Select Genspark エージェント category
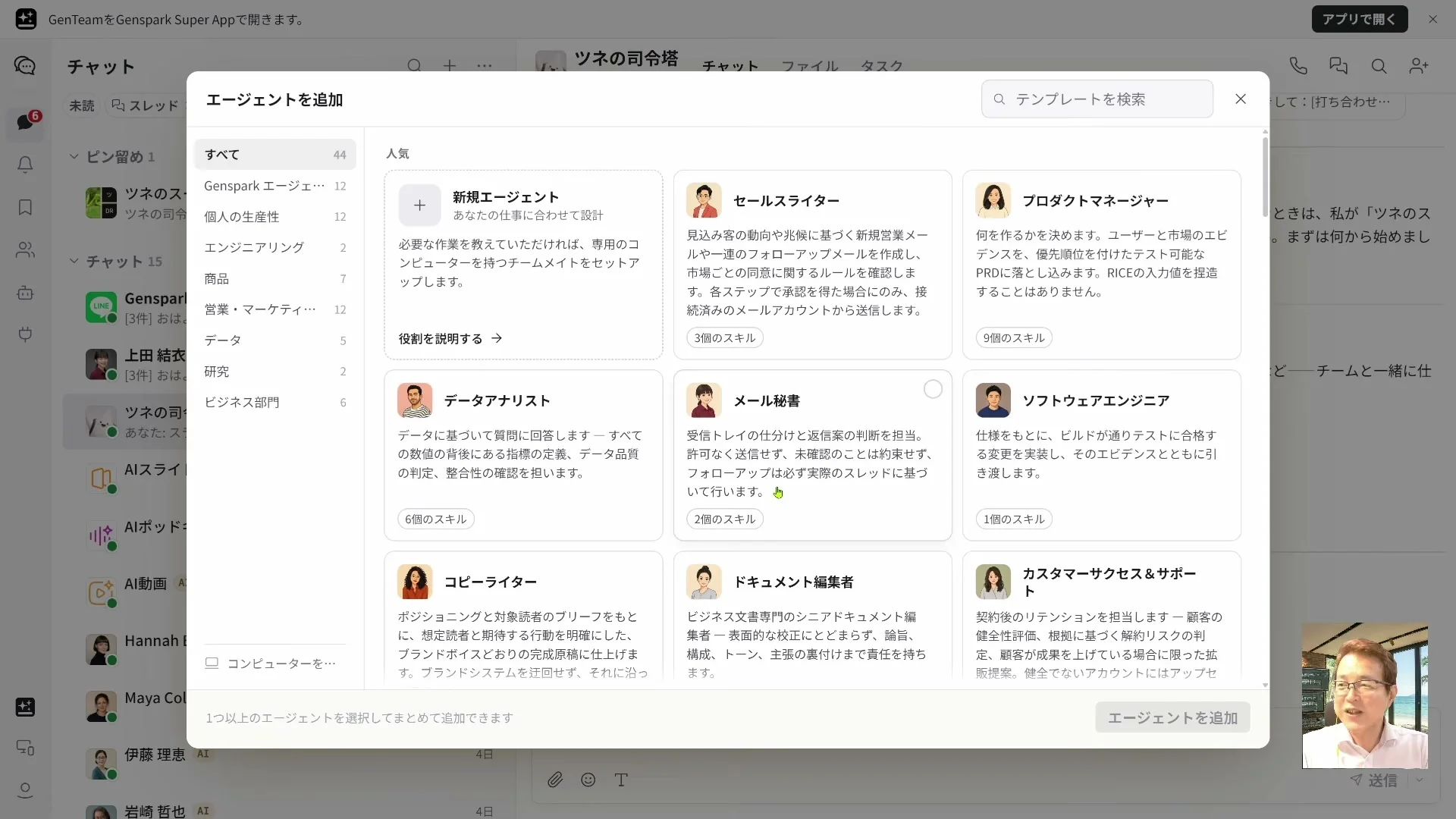The width and height of the screenshot is (1456, 819). 275,186
